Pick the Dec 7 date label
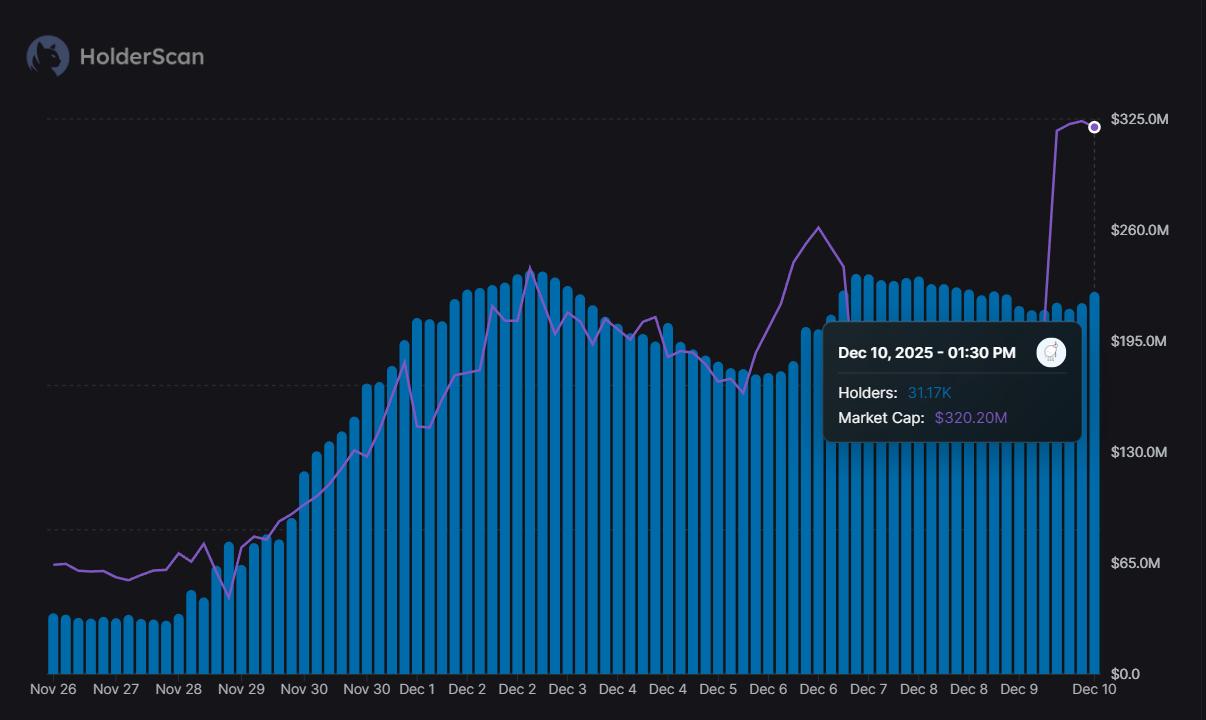The image size is (1206, 720). point(868,689)
